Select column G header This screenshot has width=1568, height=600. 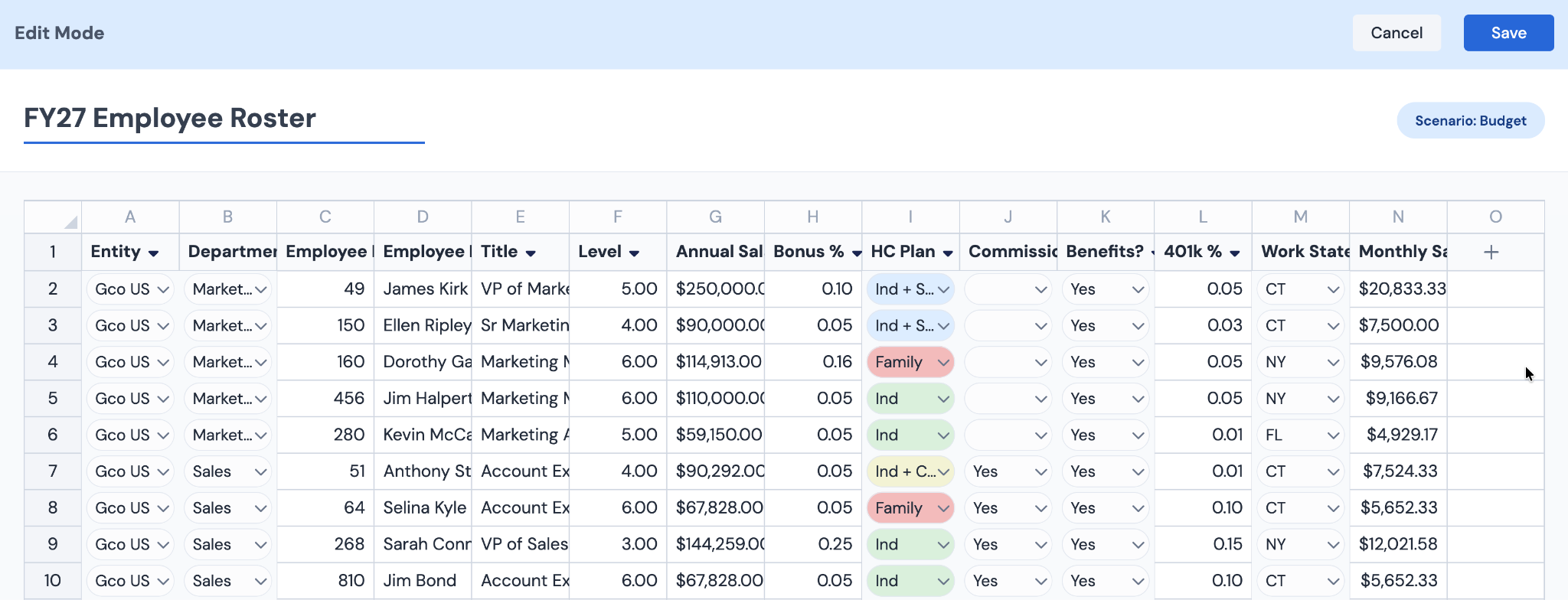[715, 217]
